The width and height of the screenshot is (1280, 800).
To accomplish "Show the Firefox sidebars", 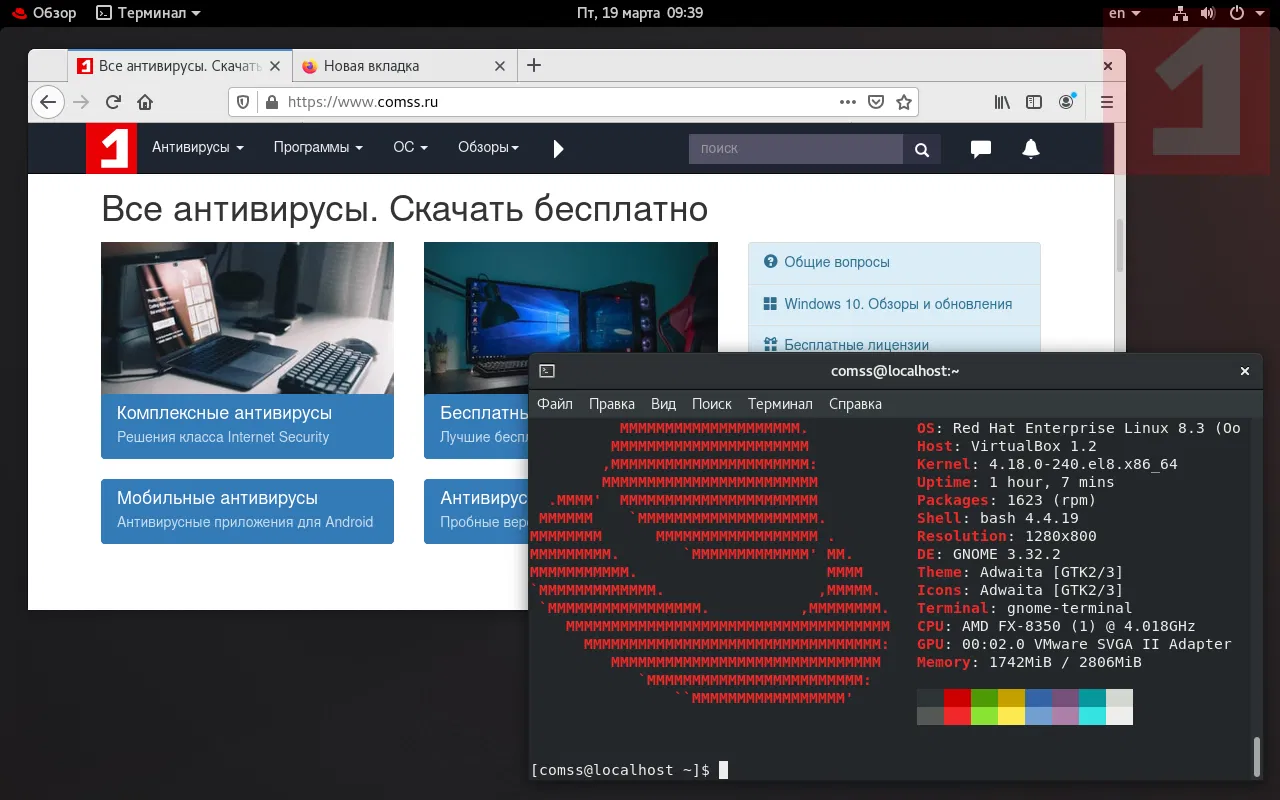I will 1035,102.
